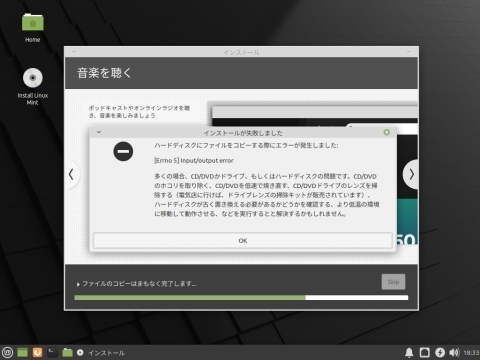Click the show desktop taskbar icon
The image size is (480, 360).
(22, 352)
